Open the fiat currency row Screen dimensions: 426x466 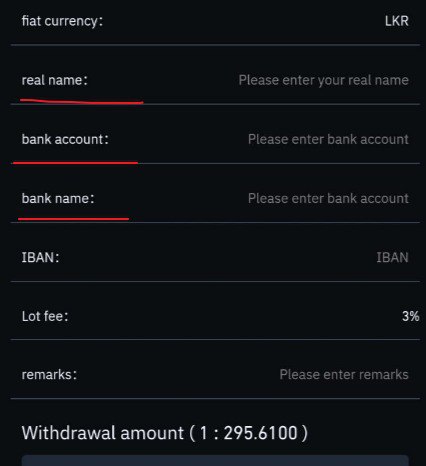click(215, 21)
